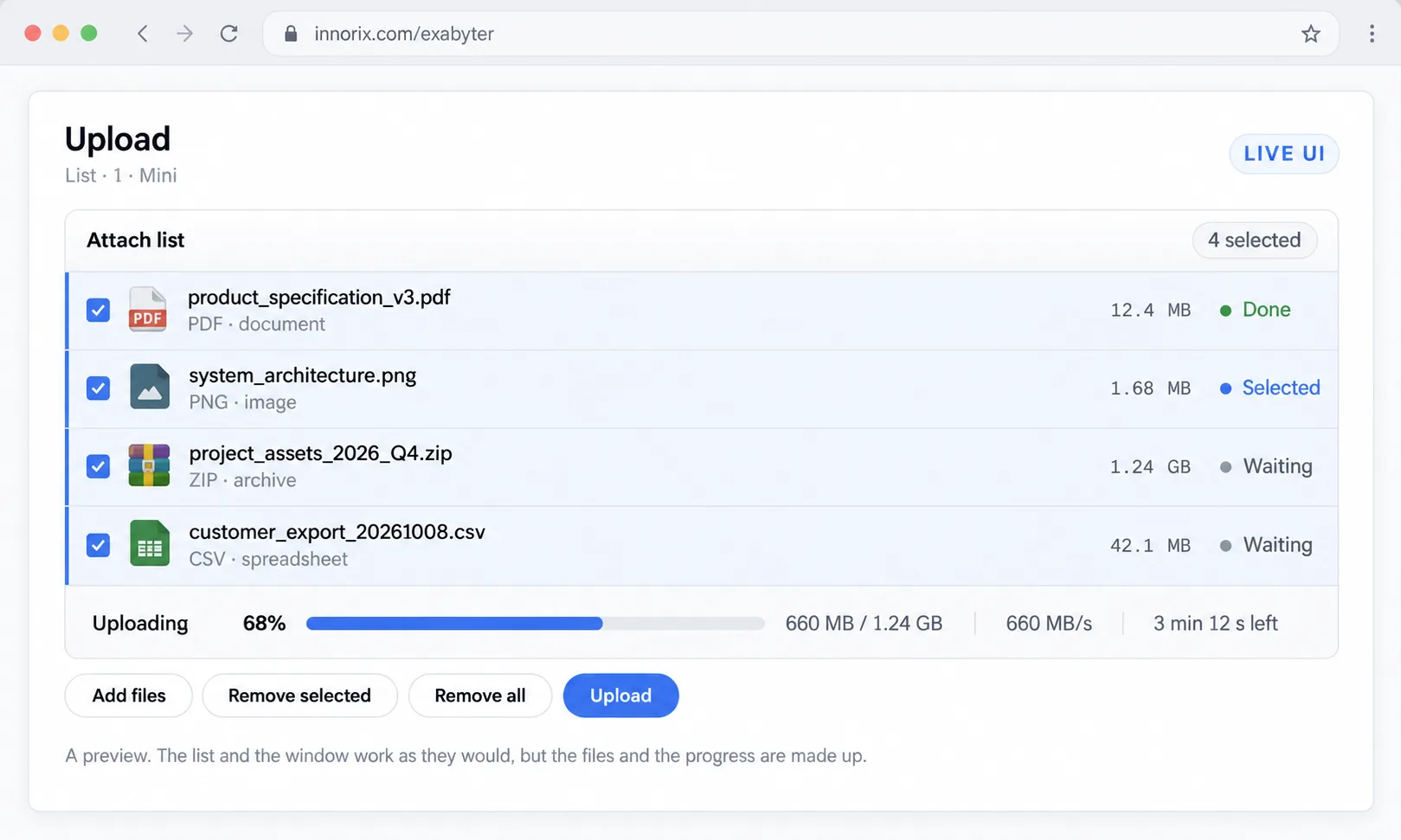1401x840 pixels.
Task: Click the address bar showing innorix.com/exabyter
Action: click(x=800, y=34)
